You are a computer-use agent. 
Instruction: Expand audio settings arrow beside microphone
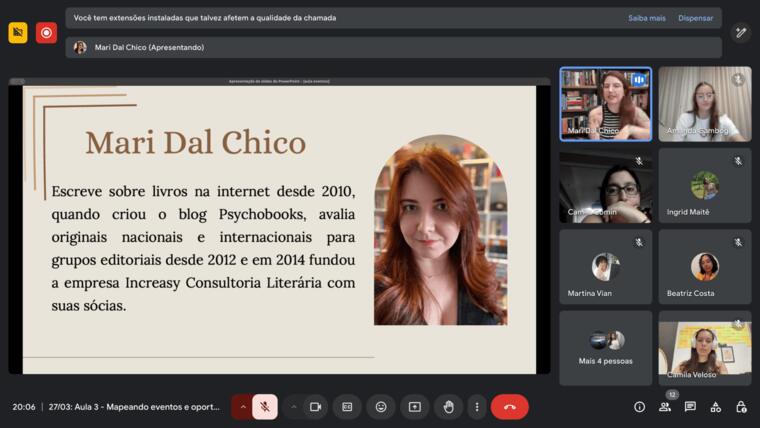pyautogui.click(x=243, y=407)
